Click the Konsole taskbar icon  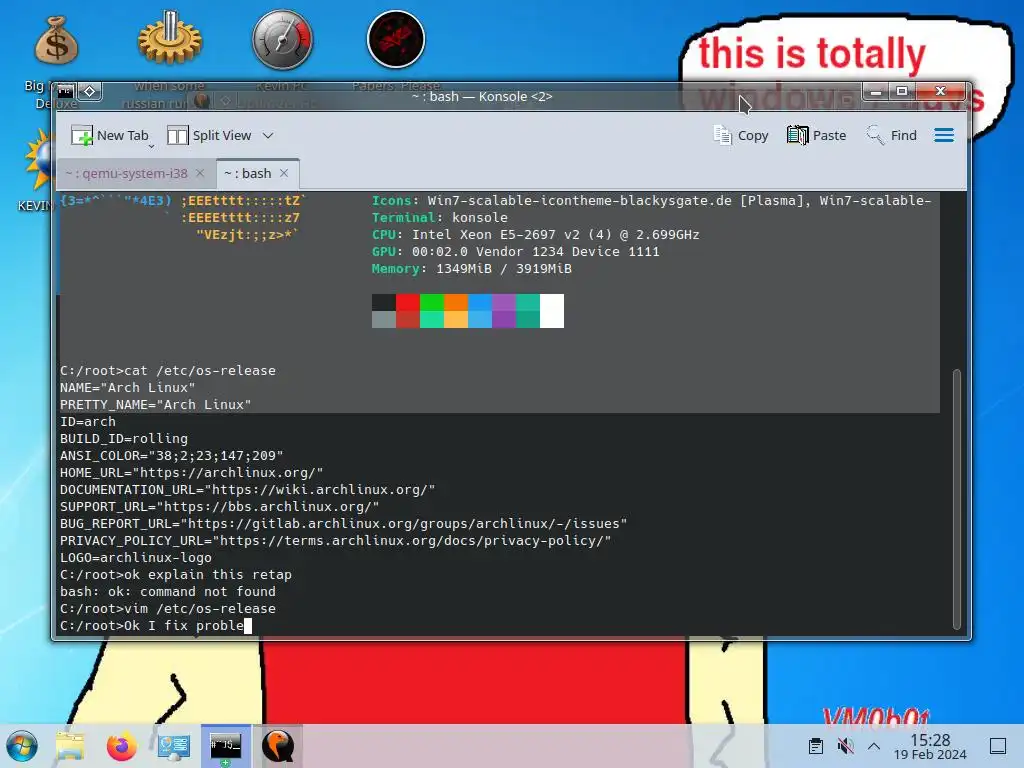point(225,746)
